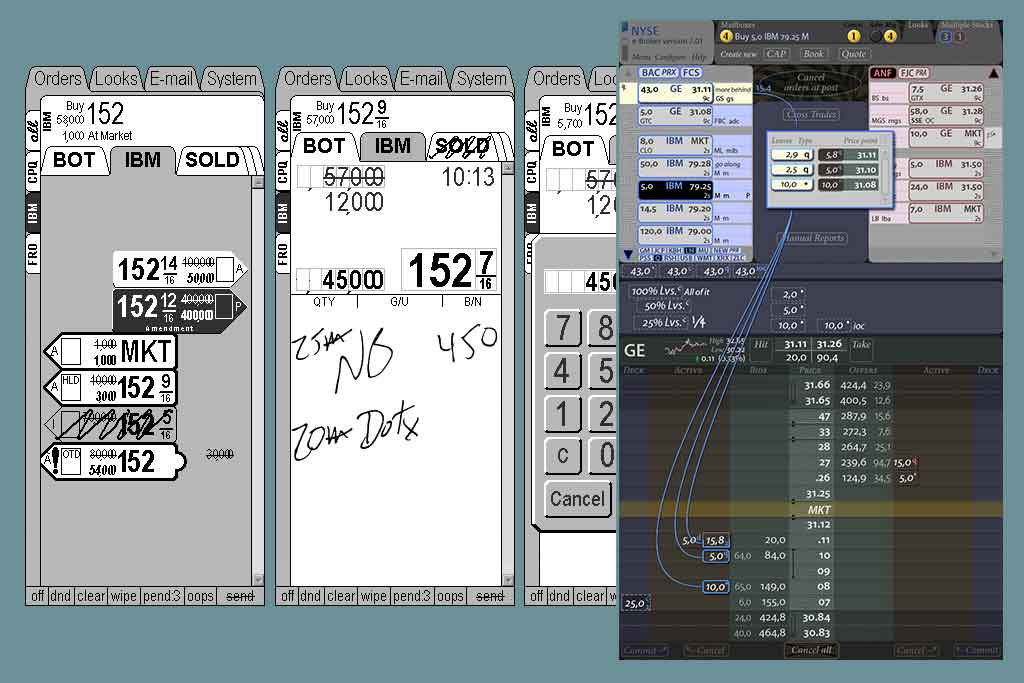Screen dimensions: 1024x683
Task: Click yellow mailbox badge 4 beside Buy 5,0 IBM
Action: (x=726, y=37)
